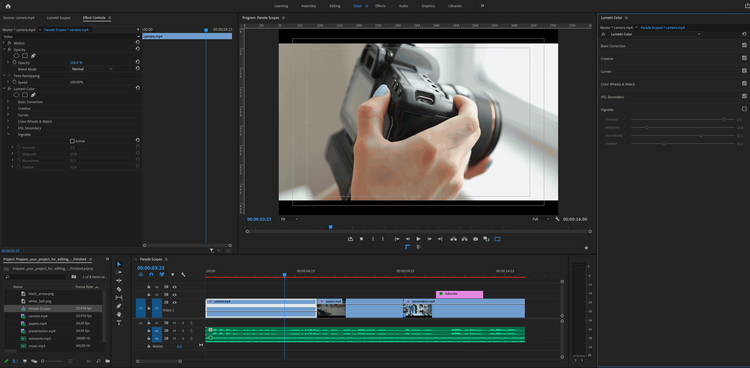This screenshot has height=368, width=750.
Task: Click Go to Out point
Action: [440, 239]
